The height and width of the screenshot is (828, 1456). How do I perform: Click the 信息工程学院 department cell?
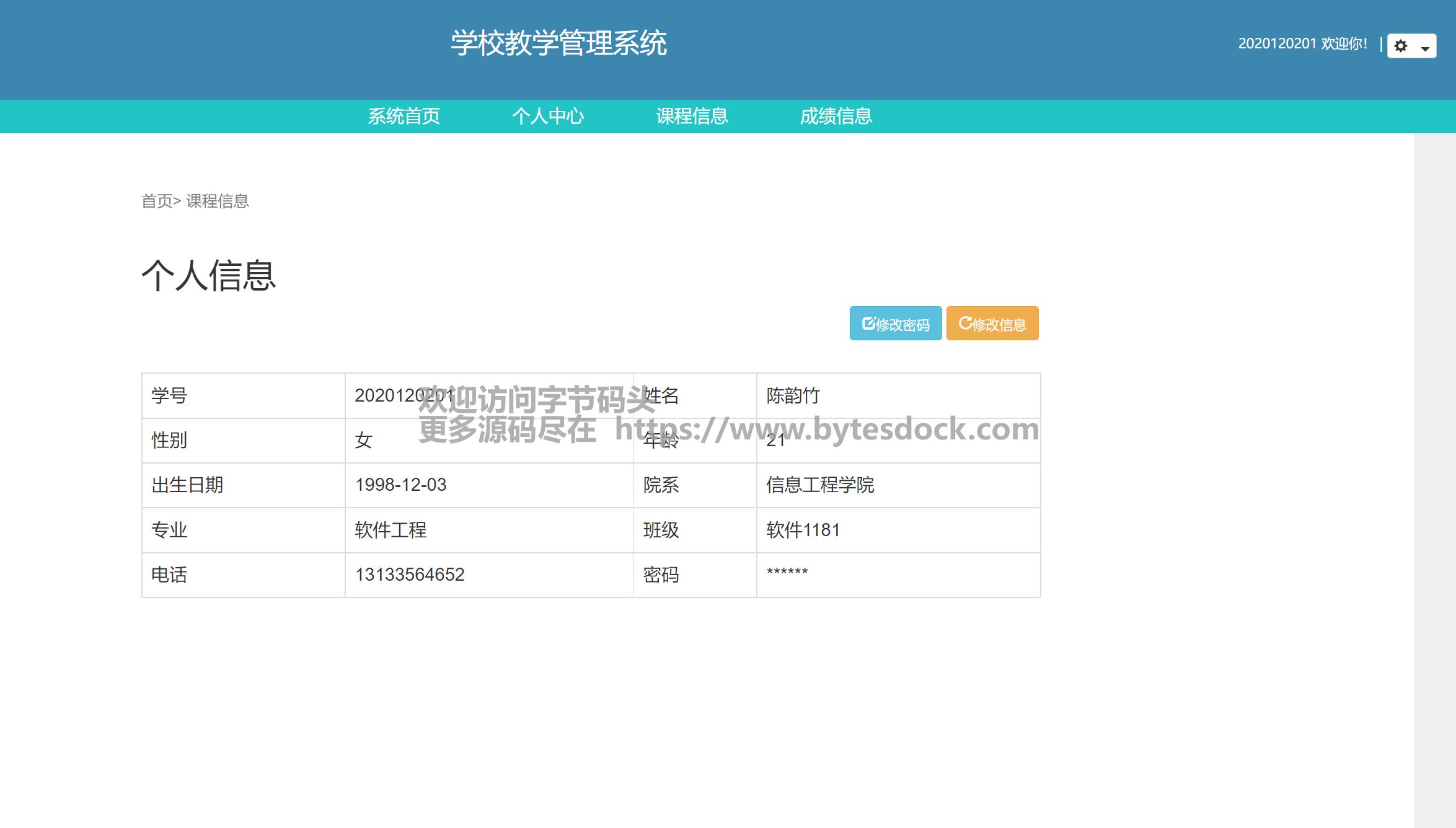[x=819, y=485]
